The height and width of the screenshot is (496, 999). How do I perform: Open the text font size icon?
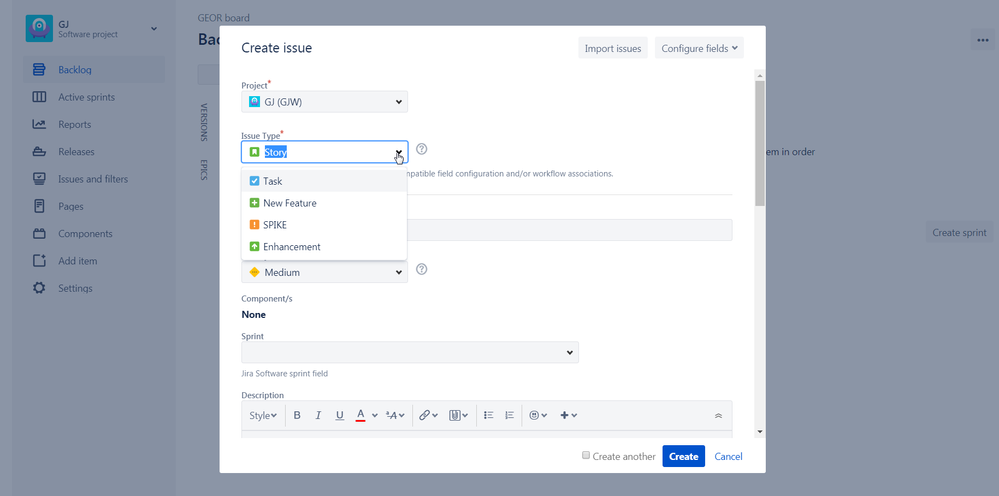tap(395, 415)
